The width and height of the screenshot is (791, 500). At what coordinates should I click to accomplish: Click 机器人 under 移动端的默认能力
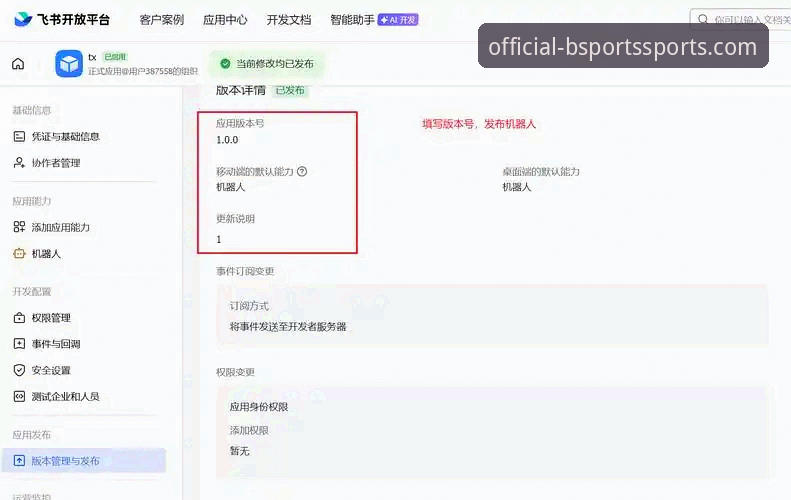pyautogui.click(x=231, y=187)
